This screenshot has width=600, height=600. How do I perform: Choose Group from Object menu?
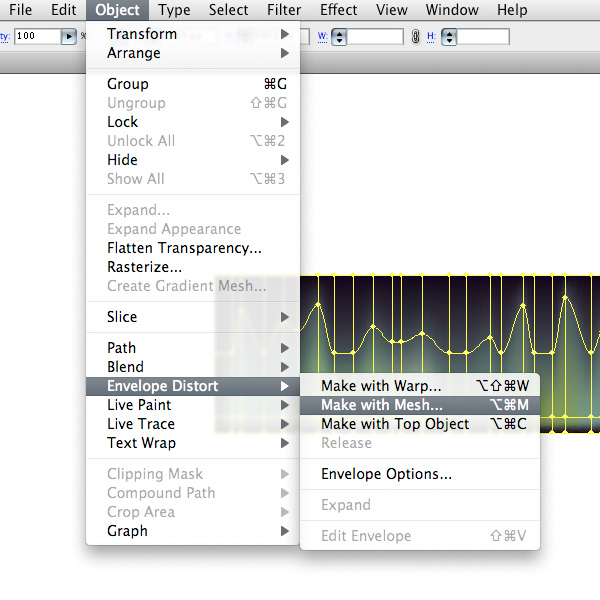[193, 84]
